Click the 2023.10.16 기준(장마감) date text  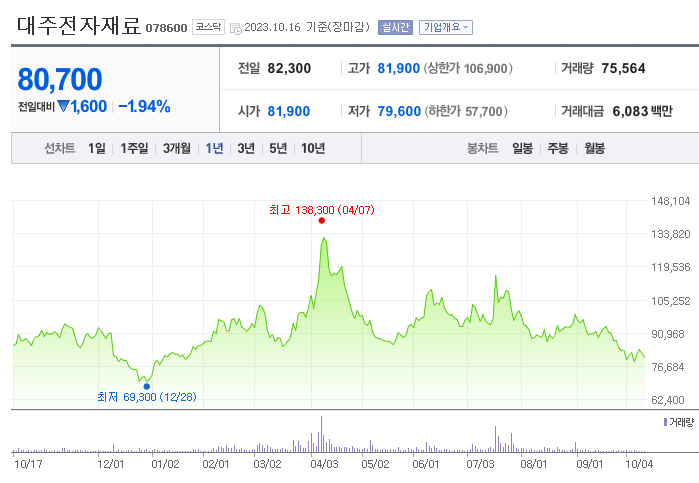pyautogui.click(x=307, y=27)
